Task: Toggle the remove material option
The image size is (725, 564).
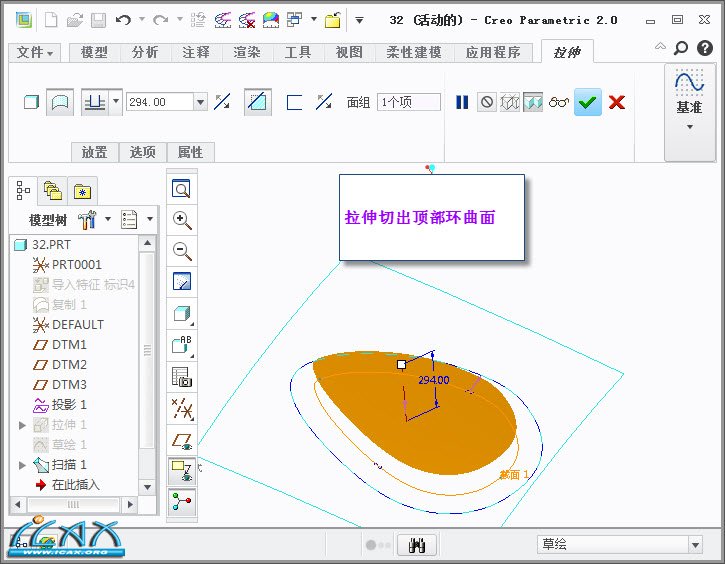Action: click(x=258, y=102)
